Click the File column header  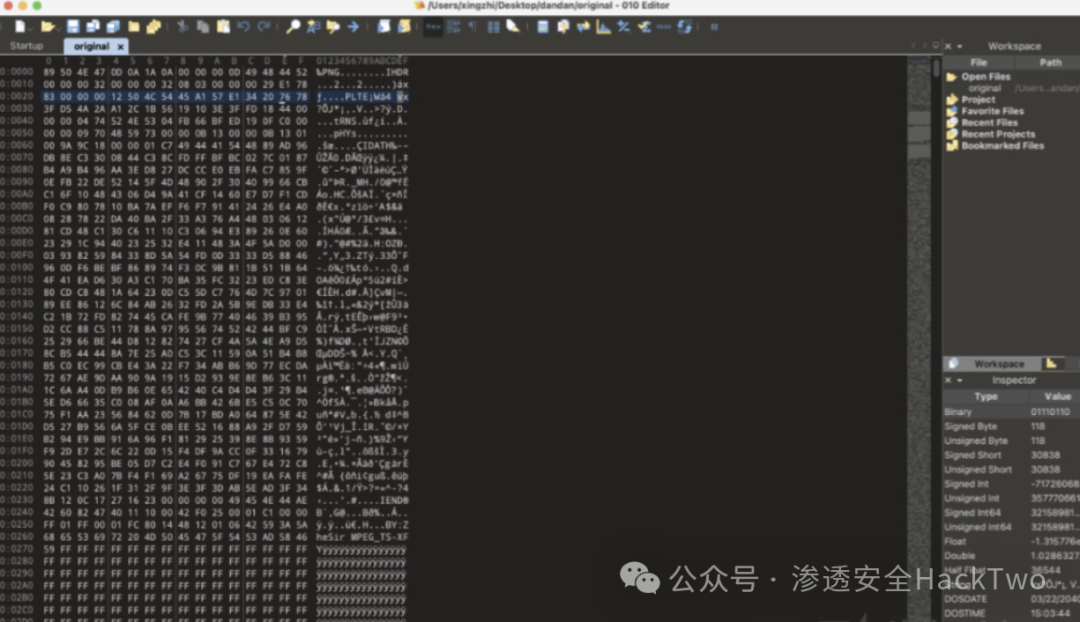click(x=979, y=62)
